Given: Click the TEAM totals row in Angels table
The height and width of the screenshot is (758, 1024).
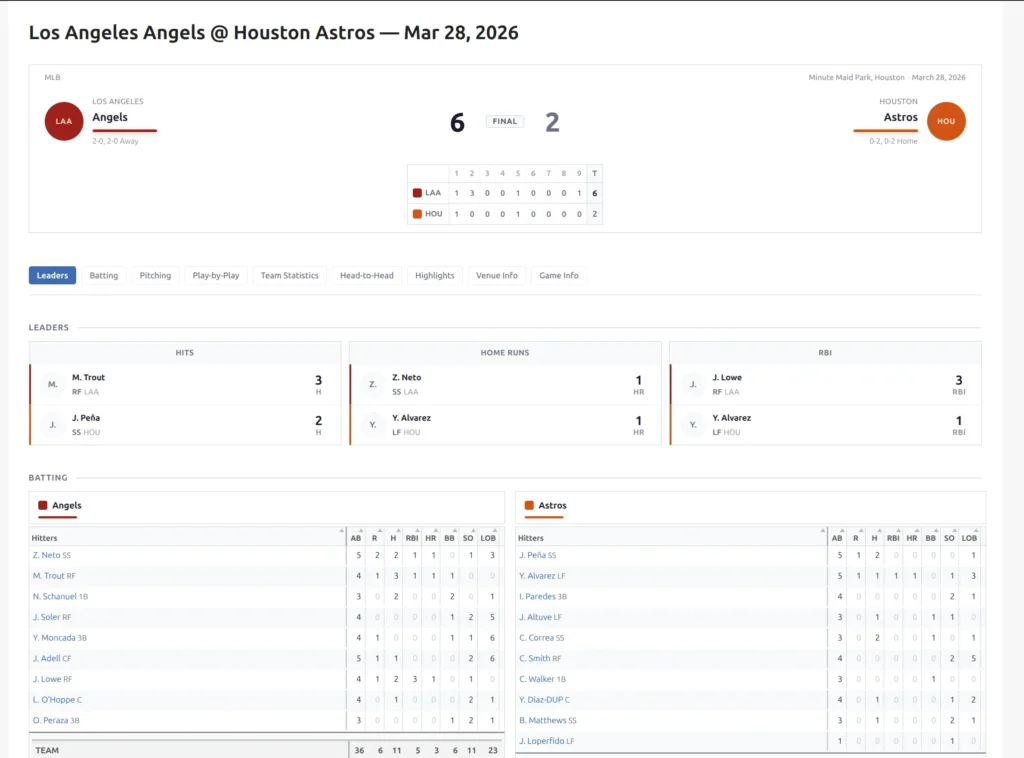Looking at the screenshot, I should tap(266, 750).
